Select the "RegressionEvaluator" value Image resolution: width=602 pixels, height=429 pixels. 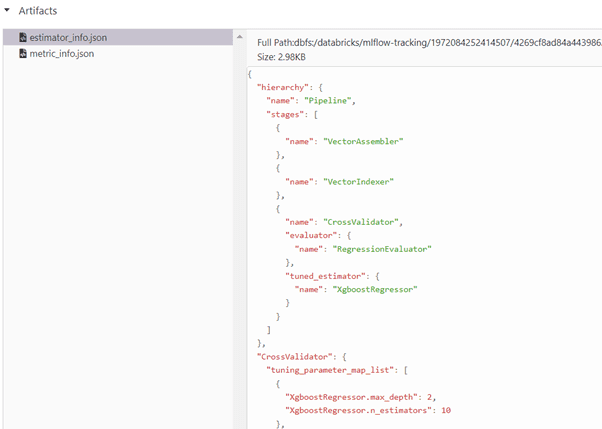382,249
